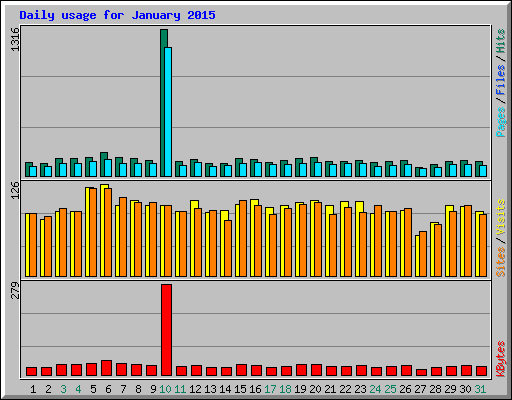The width and height of the screenshot is (512, 400).
Task: Click day label 26 on the x-axis
Action: [405, 389]
